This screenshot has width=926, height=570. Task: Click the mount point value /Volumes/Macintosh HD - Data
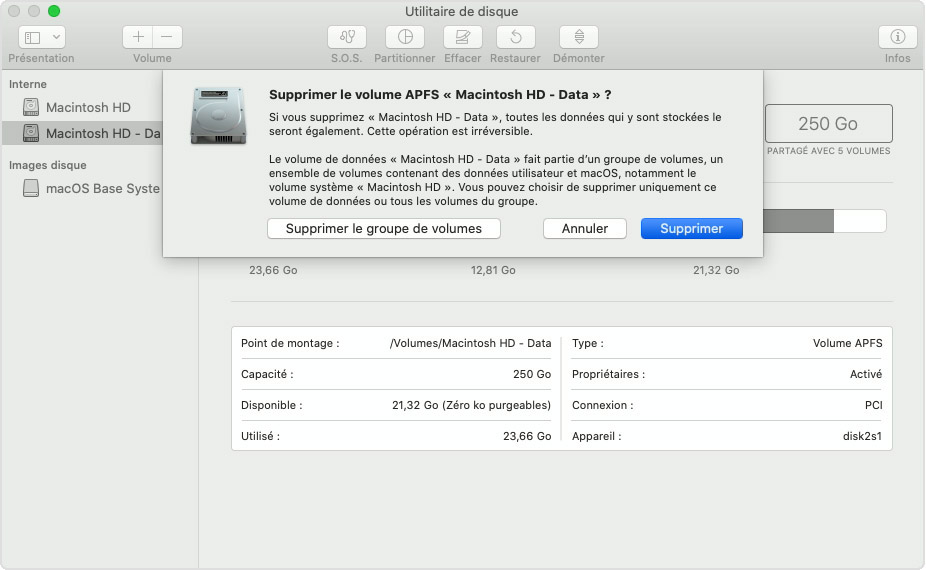pos(470,343)
